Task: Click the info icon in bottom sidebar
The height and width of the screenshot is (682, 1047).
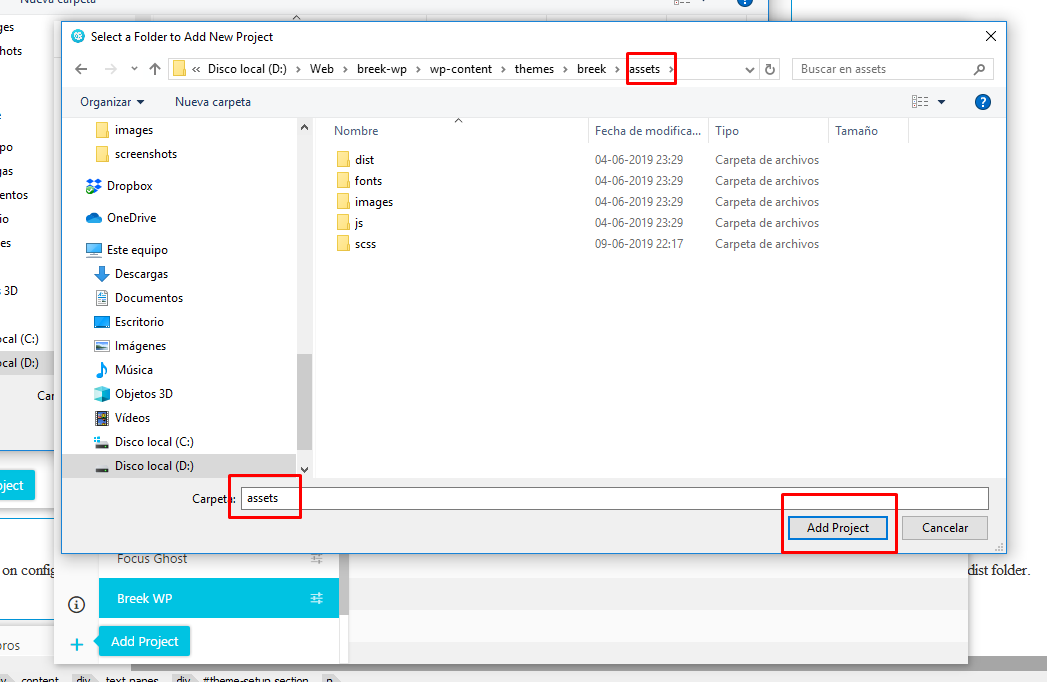Action: tap(76, 604)
